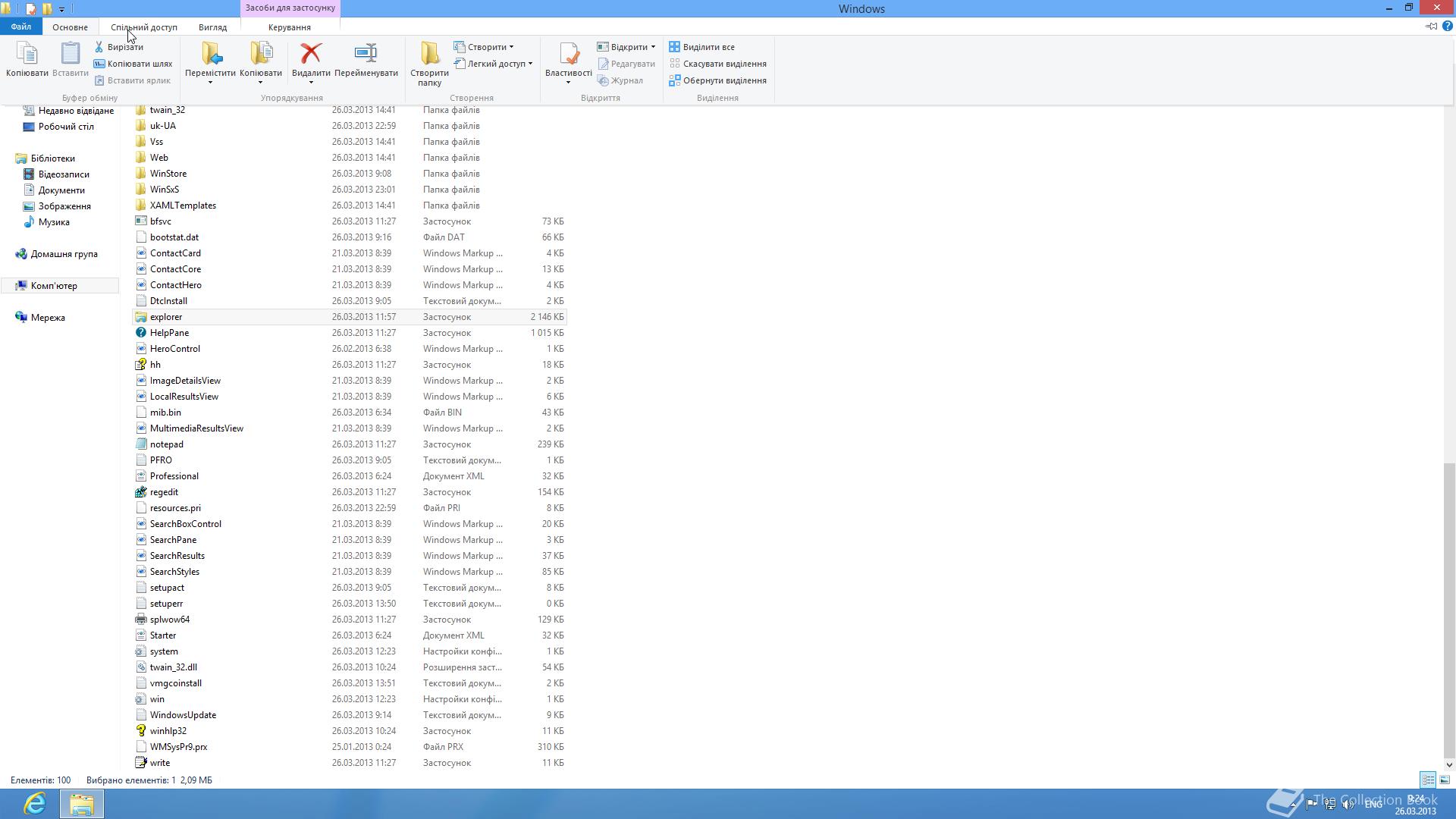Screen dimensions: 1456x819
Task: Click Виділити все in the ribbon
Action: click(x=701, y=47)
